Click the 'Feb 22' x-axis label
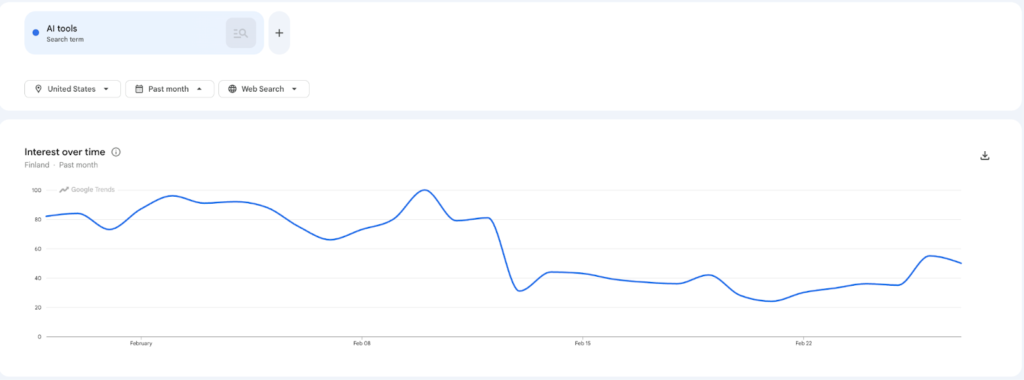The width and height of the screenshot is (1024, 380). click(803, 343)
